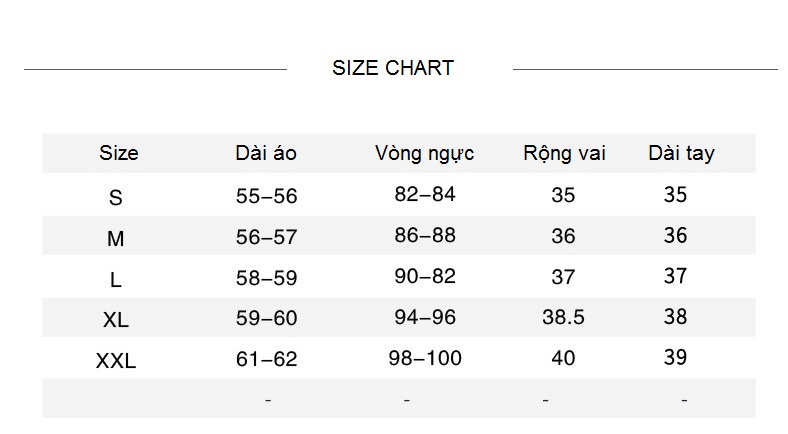Click the 40 shoulder width cell
Viewport: 788px width, 434px height.
coord(563,357)
